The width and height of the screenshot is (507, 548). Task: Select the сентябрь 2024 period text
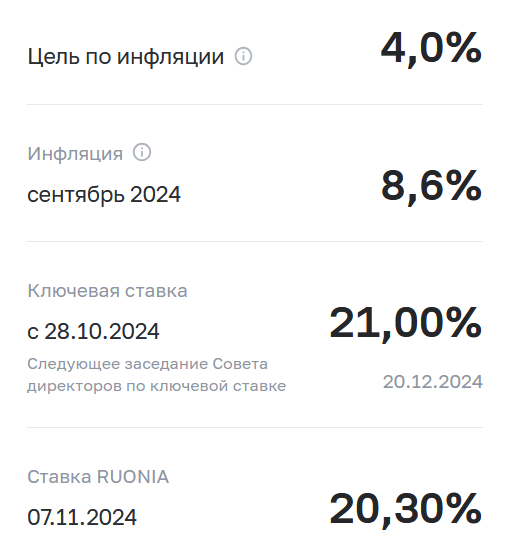point(104,194)
